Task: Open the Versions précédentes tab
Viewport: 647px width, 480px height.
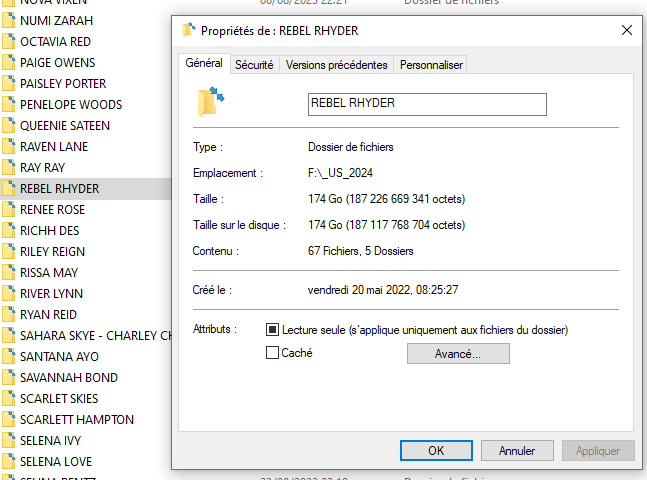Action: click(x=336, y=65)
